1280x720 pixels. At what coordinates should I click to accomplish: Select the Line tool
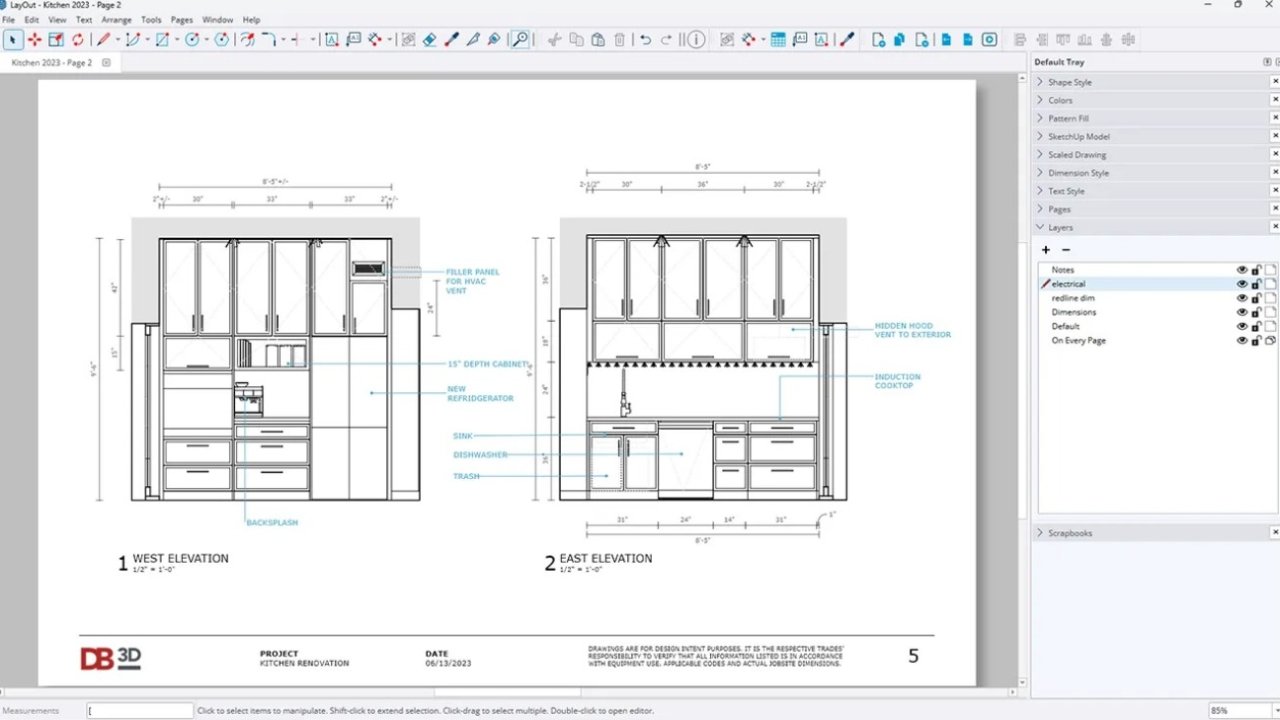pos(103,40)
